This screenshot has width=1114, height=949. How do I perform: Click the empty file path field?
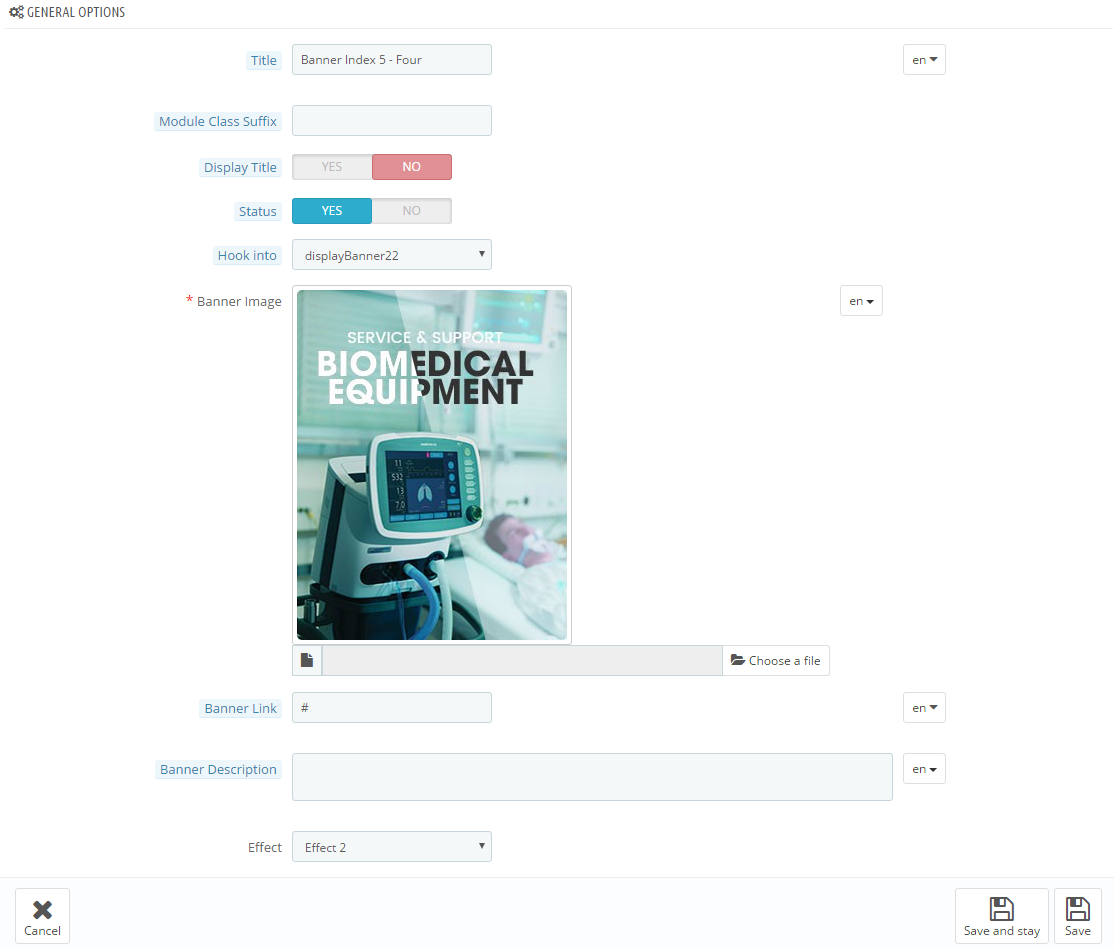tap(522, 661)
